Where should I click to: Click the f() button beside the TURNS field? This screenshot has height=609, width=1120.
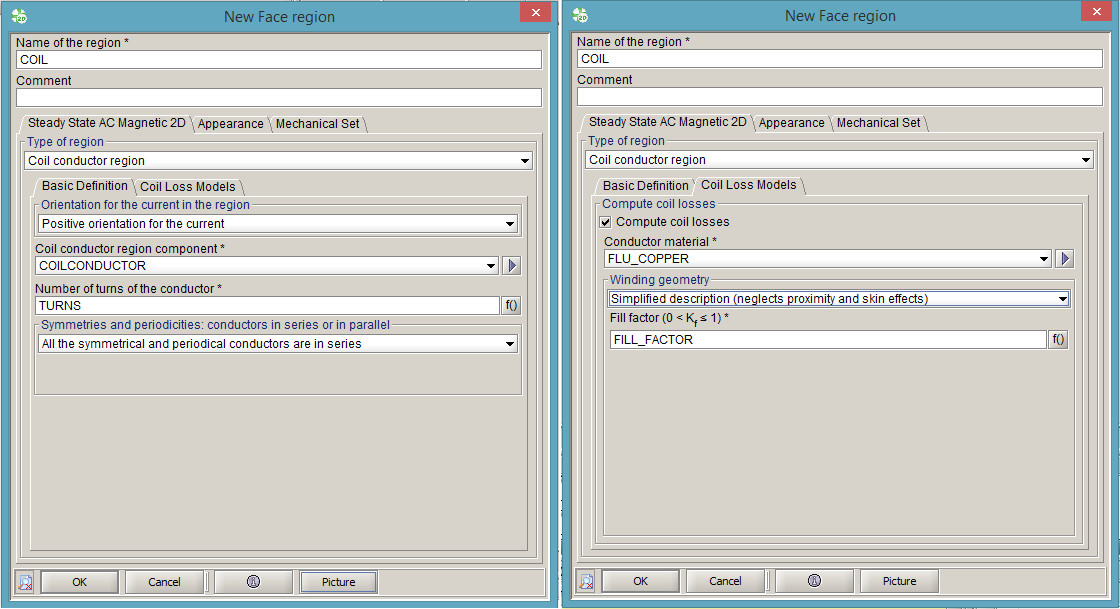pos(511,306)
